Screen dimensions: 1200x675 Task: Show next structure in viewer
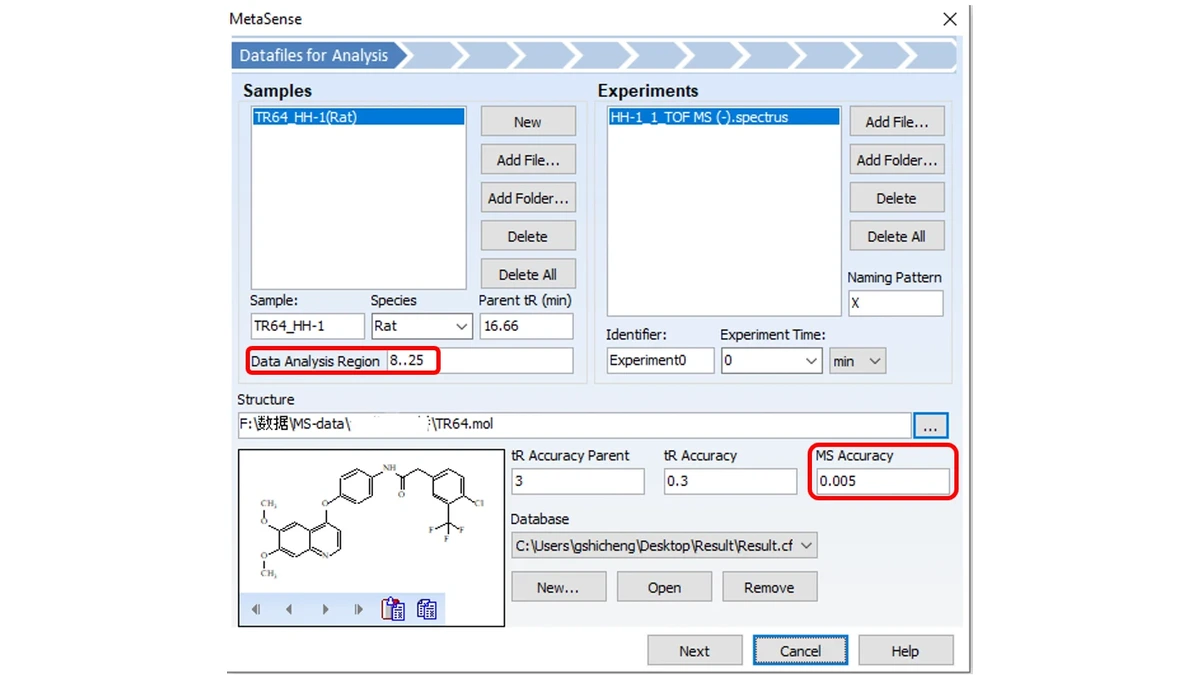[325, 609]
